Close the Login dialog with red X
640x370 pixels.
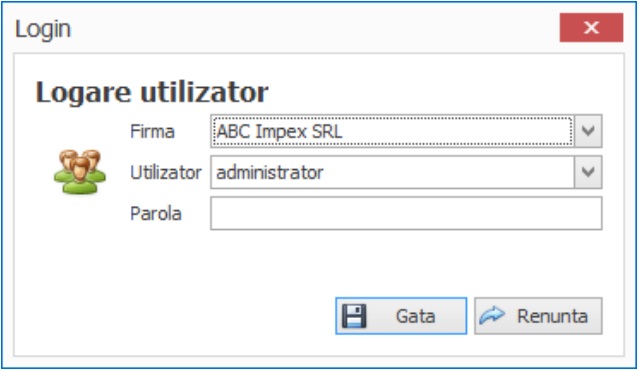coord(591,27)
